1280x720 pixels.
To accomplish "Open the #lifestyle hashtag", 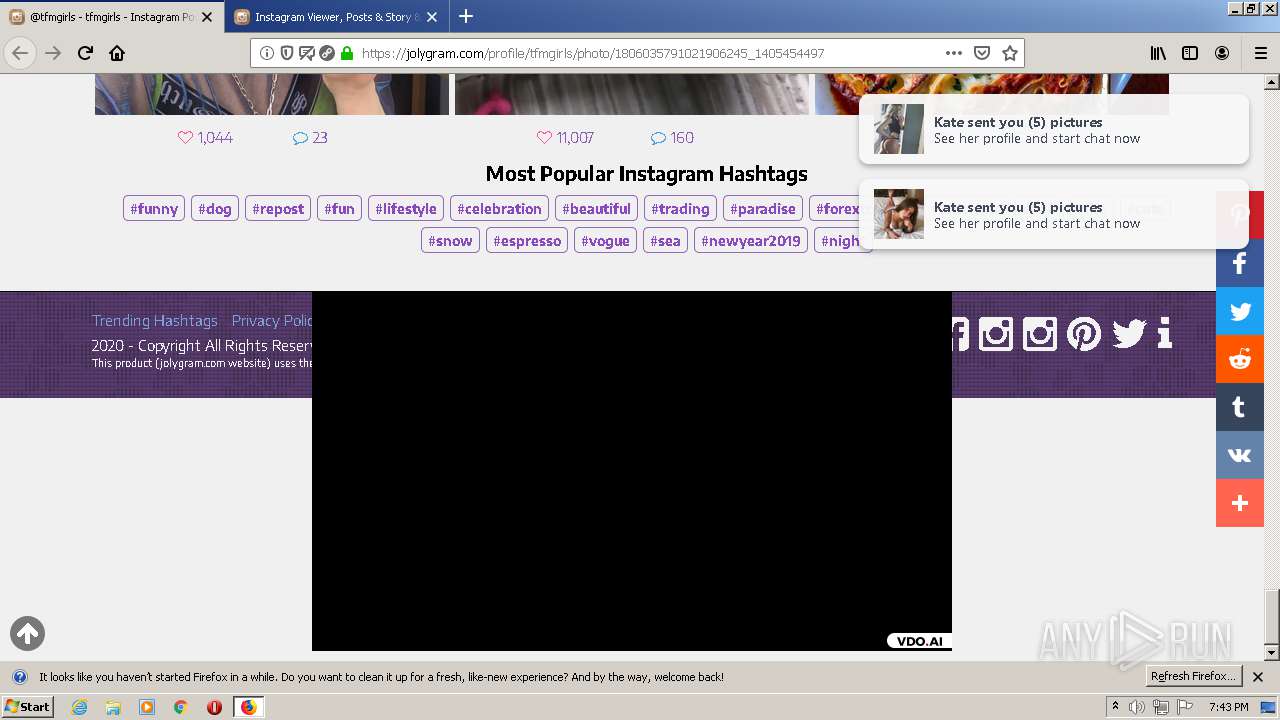I will point(406,208).
